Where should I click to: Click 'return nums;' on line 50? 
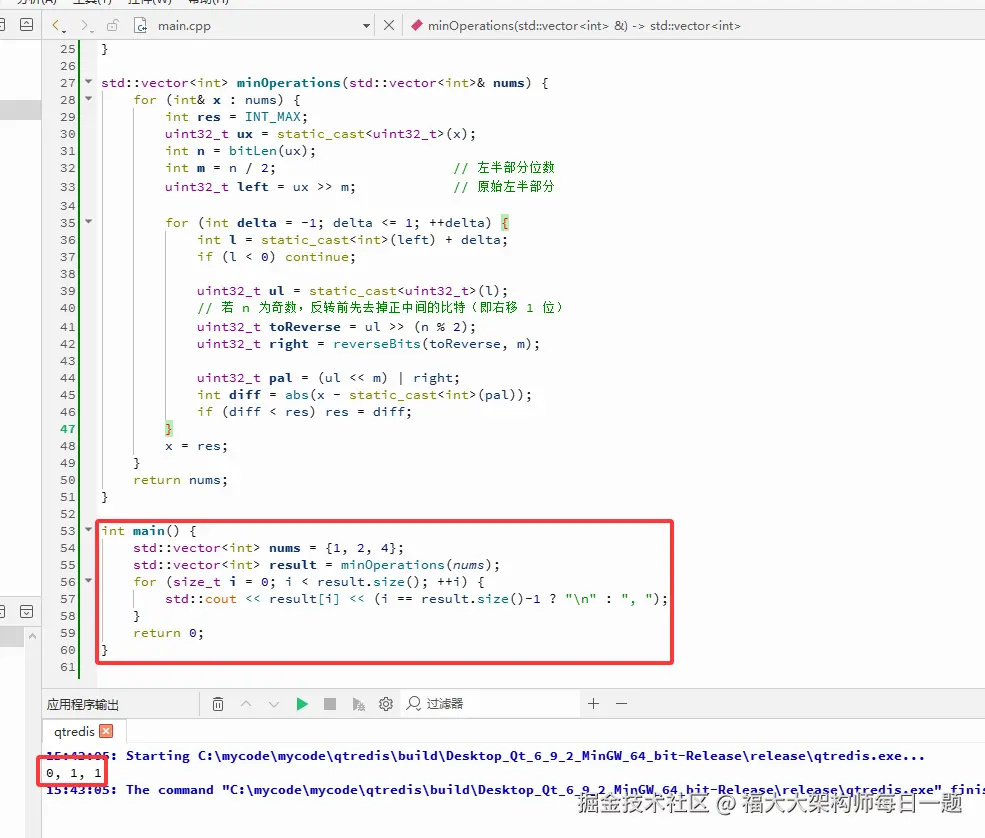tap(180, 480)
